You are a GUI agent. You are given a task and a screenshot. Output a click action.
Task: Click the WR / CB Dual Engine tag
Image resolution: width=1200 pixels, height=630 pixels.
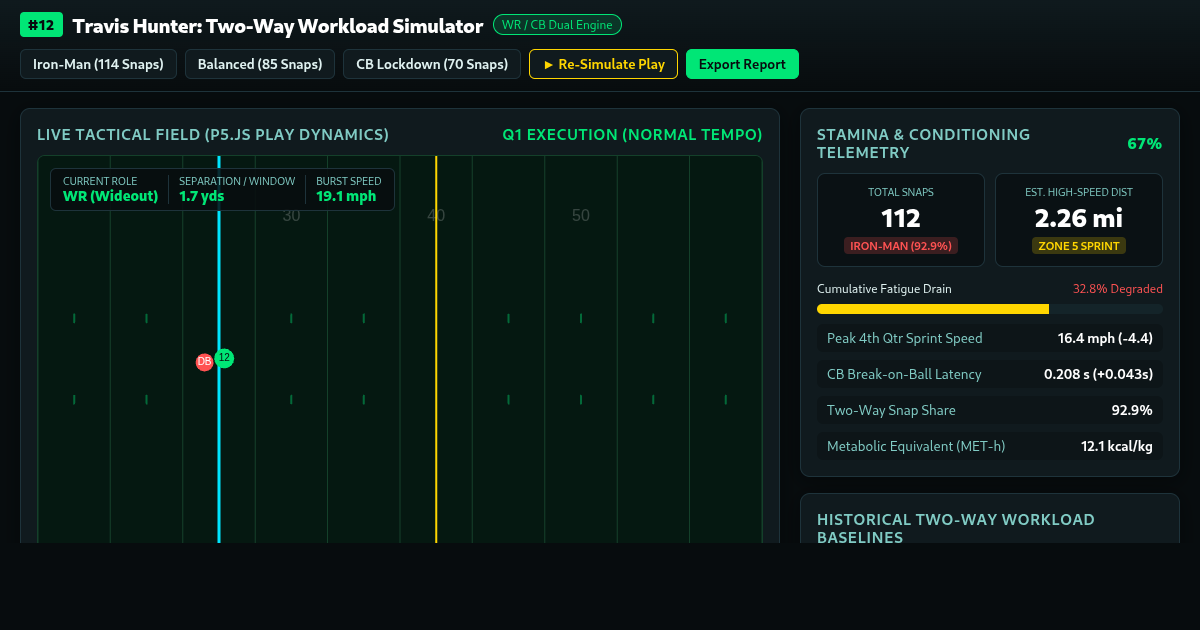(557, 25)
